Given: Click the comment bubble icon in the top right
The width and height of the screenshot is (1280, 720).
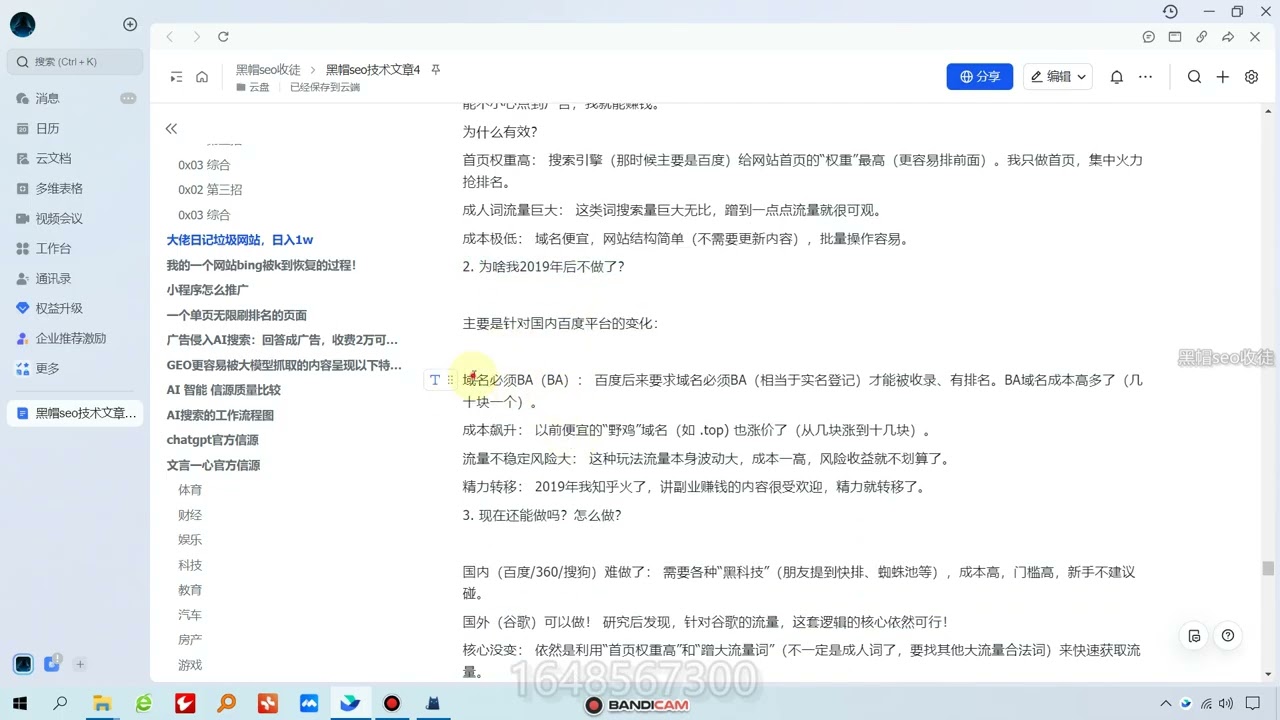Looking at the screenshot, I should tap(1149, 37).
